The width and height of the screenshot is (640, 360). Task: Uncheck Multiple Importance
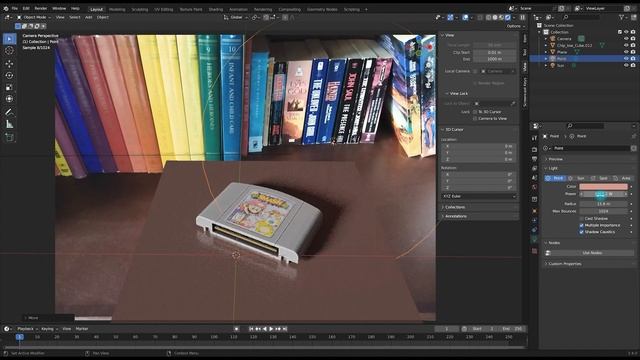582,225
